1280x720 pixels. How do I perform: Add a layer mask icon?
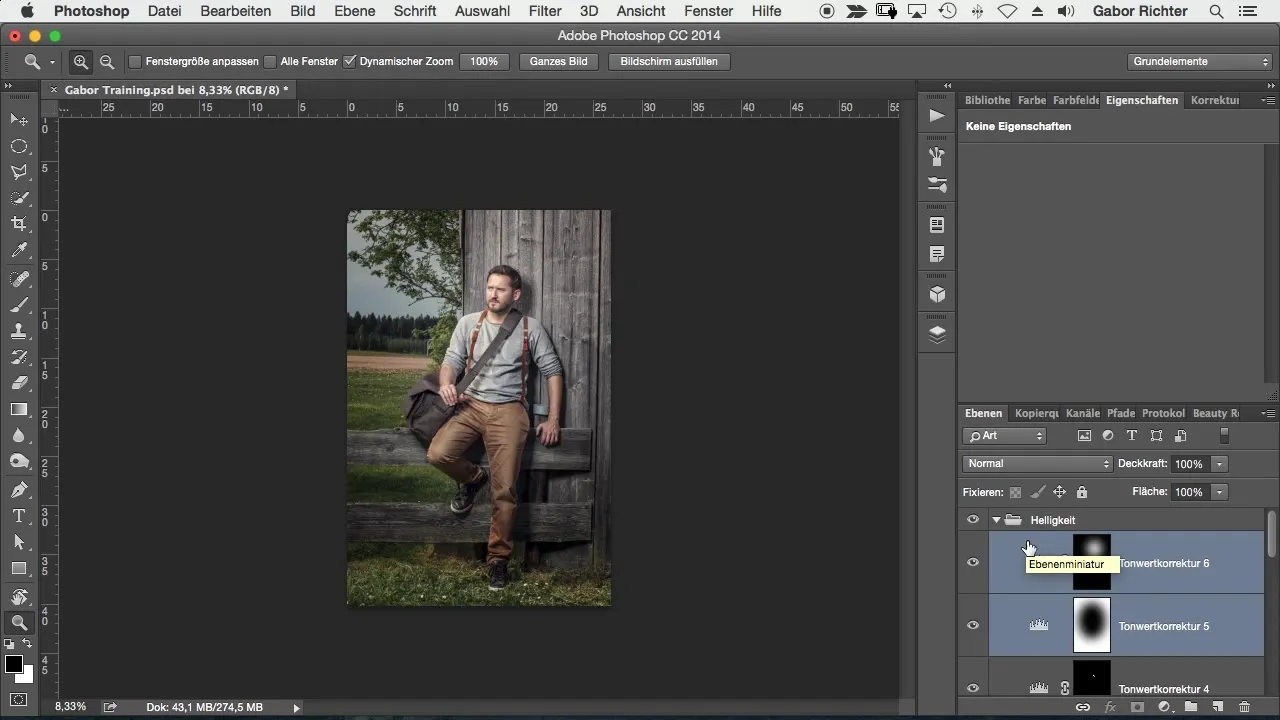pos(1137,707)
